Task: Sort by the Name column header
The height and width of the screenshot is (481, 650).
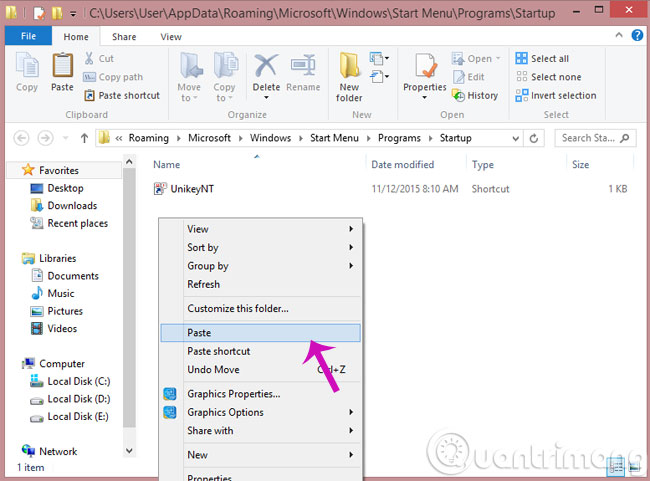Action: 166,165
